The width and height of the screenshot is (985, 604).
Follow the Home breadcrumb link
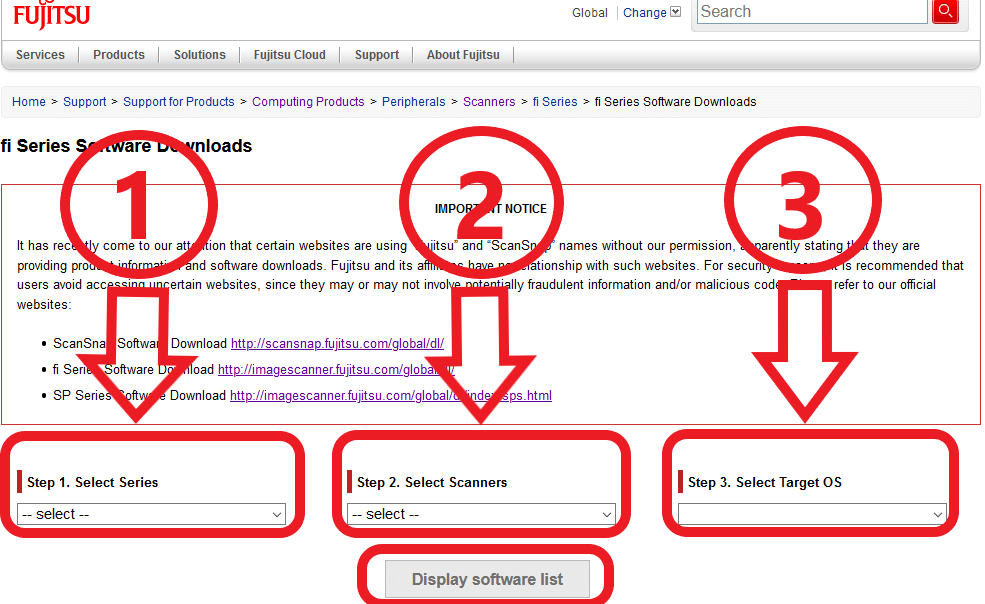(29, 102)
